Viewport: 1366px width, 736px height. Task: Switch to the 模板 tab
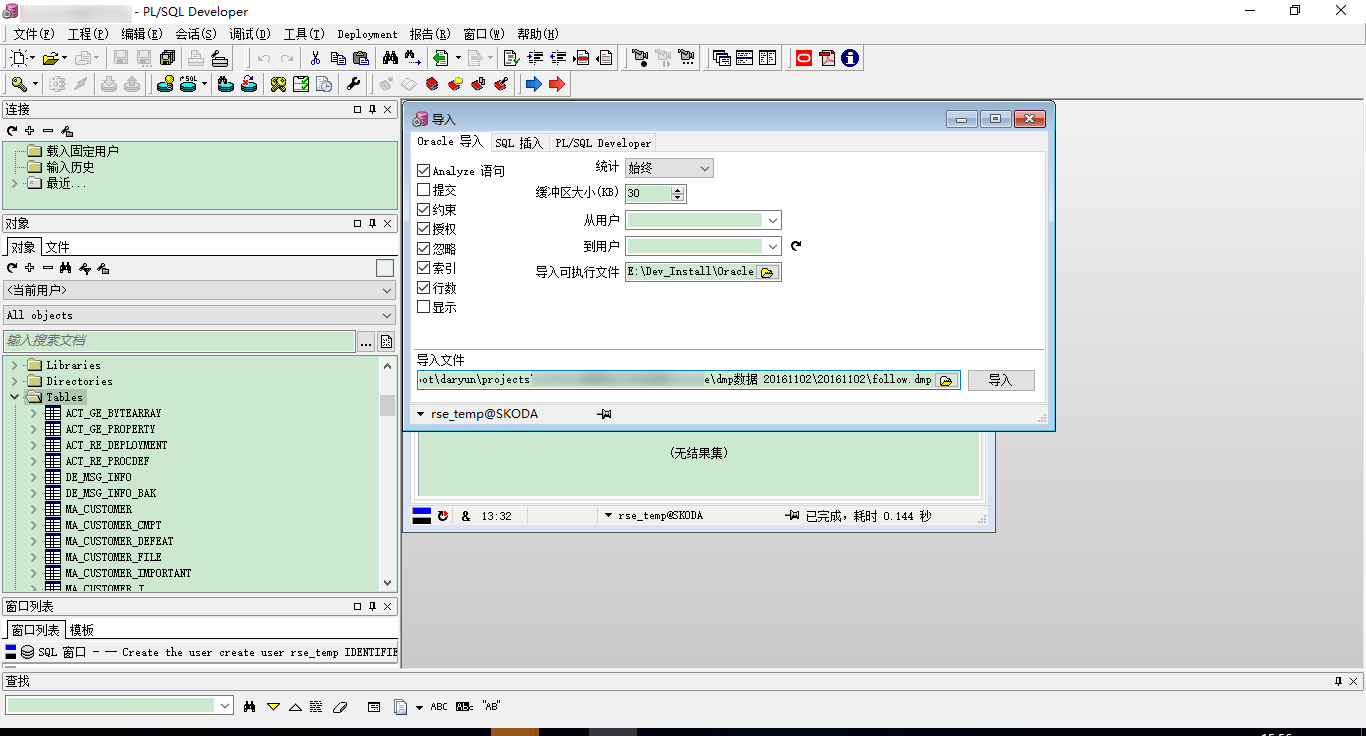point(82,630)
